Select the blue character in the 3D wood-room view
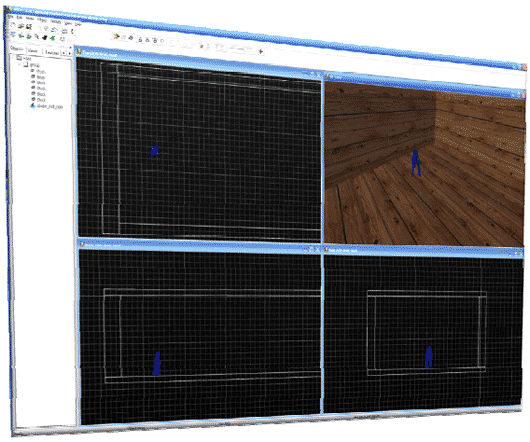530x442 pixels. pyautogui.click(x=416, y=163)
